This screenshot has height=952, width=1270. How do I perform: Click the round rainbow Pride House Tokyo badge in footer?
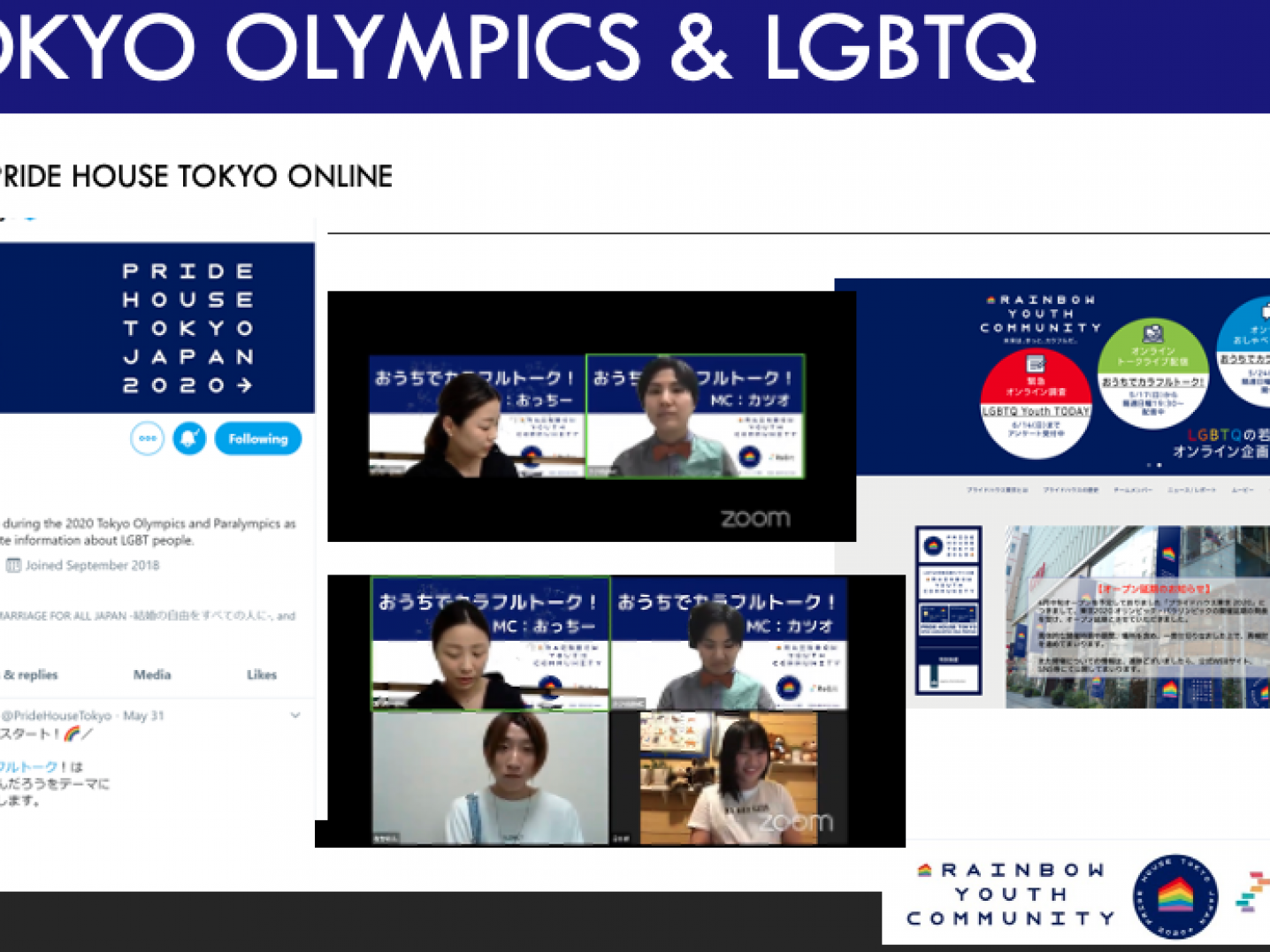click(1175, 896)
